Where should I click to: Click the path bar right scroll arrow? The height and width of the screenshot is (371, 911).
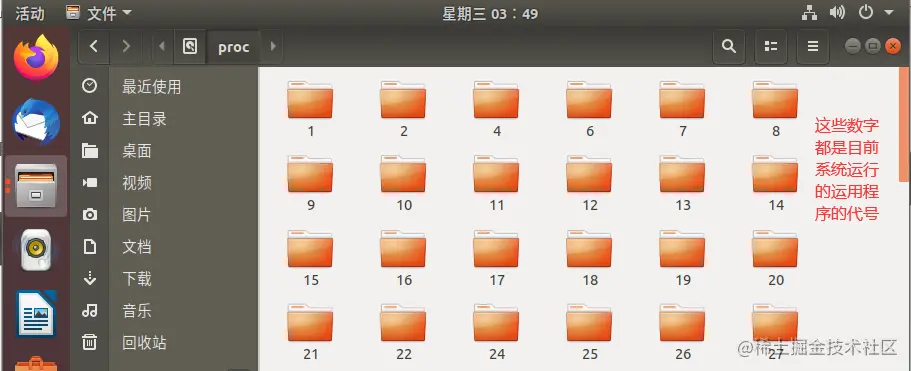[x=272, y=46]
